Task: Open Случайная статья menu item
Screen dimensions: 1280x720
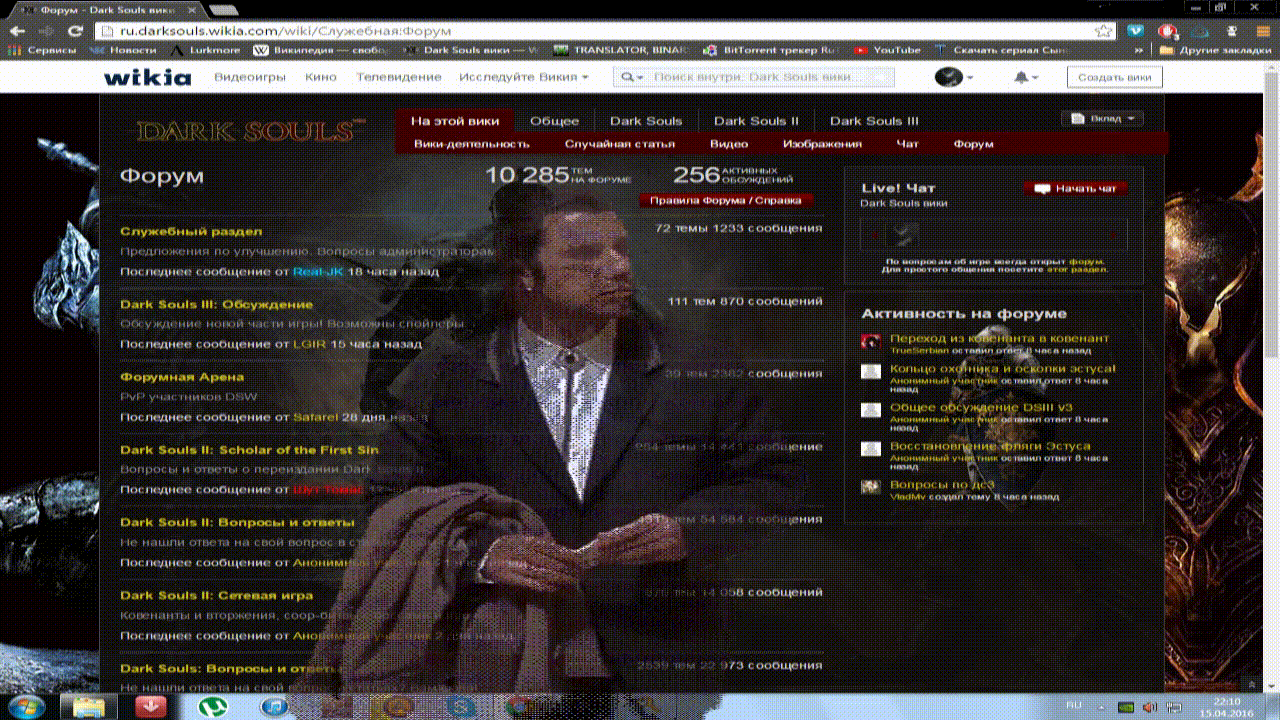Action: click(620, 144)
